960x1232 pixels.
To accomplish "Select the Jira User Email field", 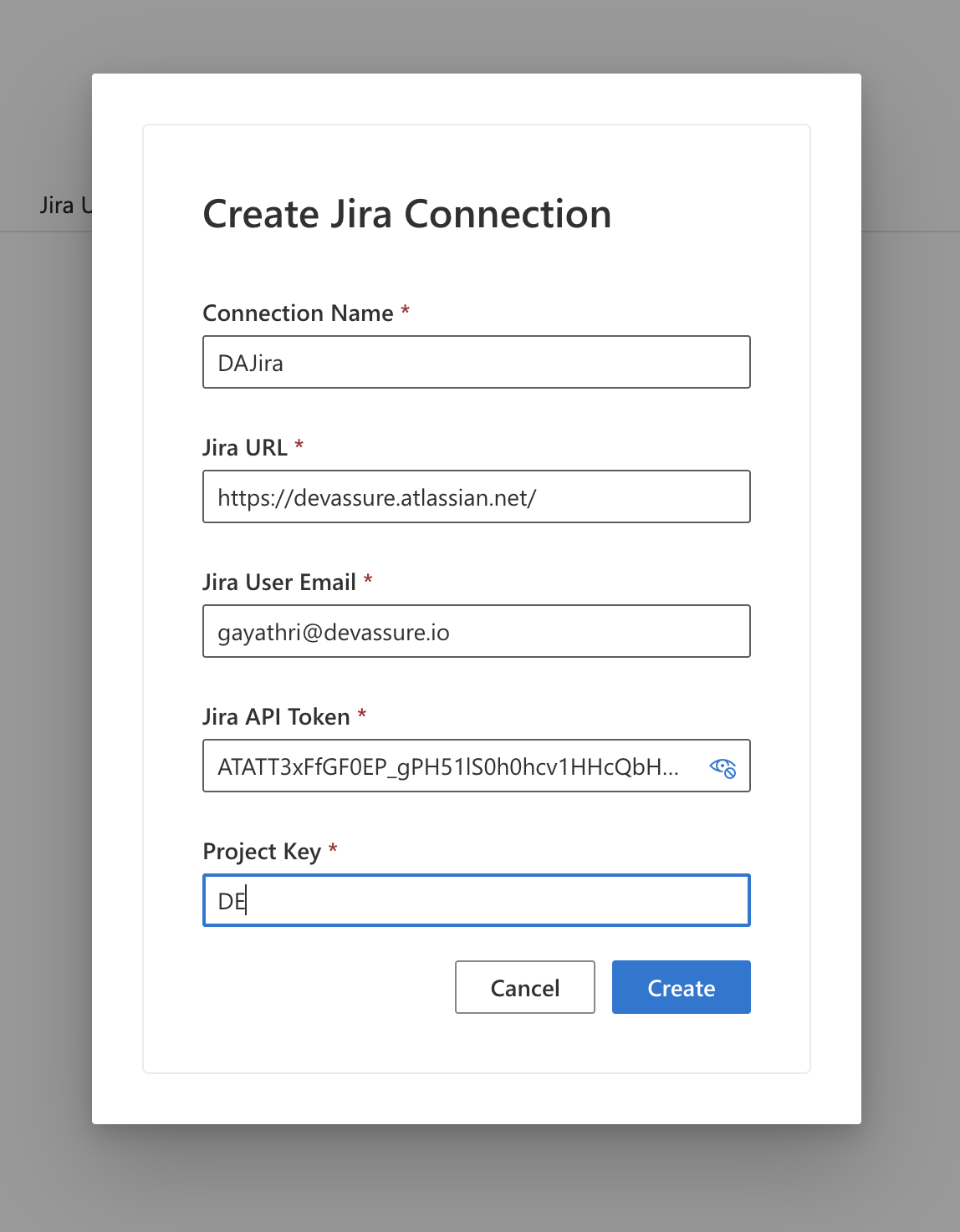I will [476, 632].
